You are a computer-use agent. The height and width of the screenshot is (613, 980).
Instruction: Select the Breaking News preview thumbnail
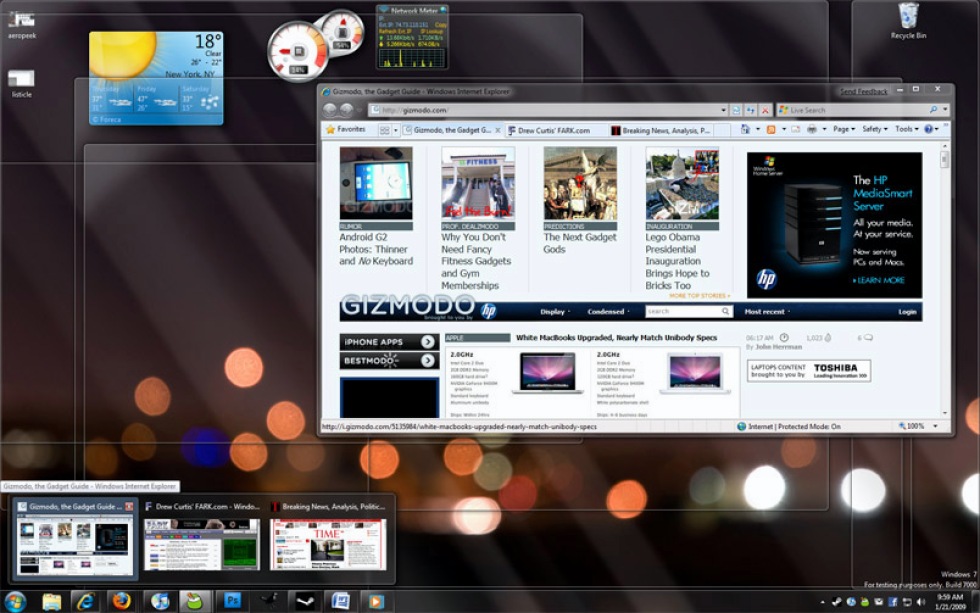[x=328, y=544]
